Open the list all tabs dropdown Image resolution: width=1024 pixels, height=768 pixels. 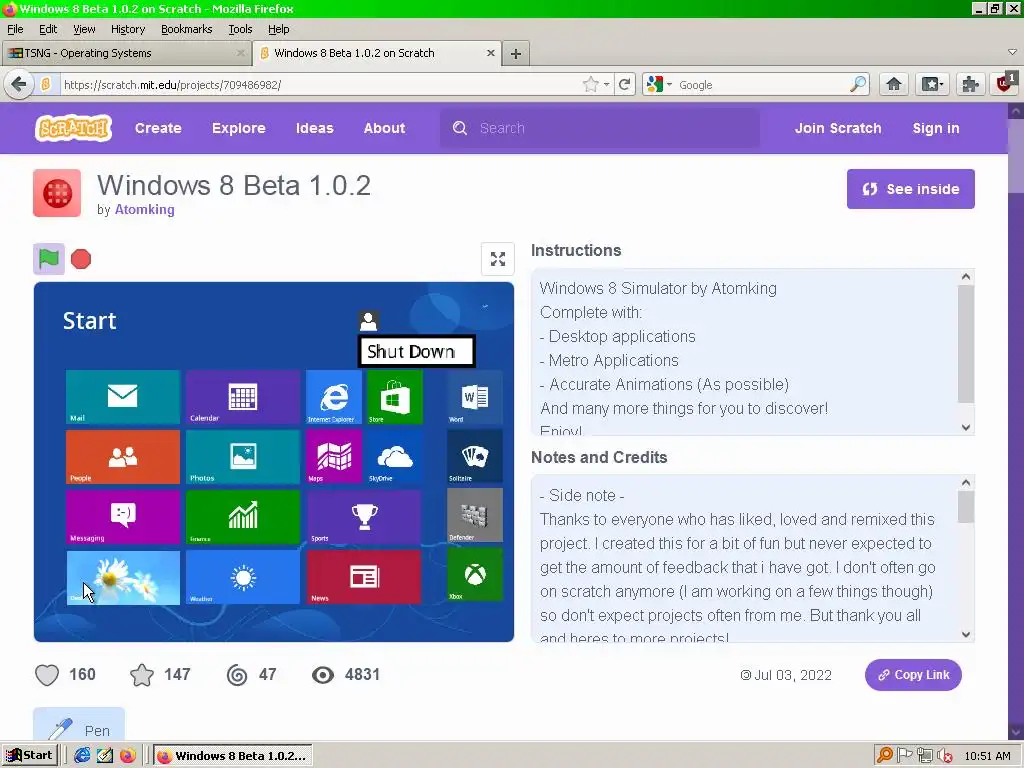[x=1012, y=52]
